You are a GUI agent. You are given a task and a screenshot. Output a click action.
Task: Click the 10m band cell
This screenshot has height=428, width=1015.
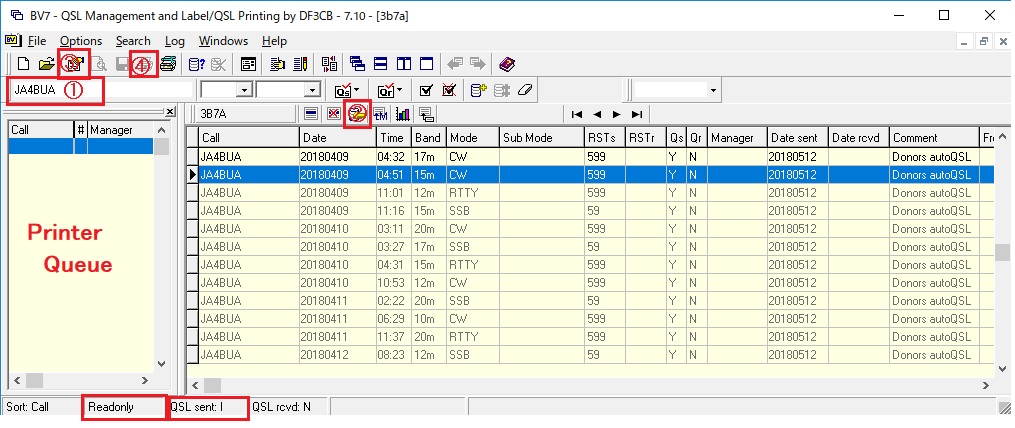click(x=429, y=319)
